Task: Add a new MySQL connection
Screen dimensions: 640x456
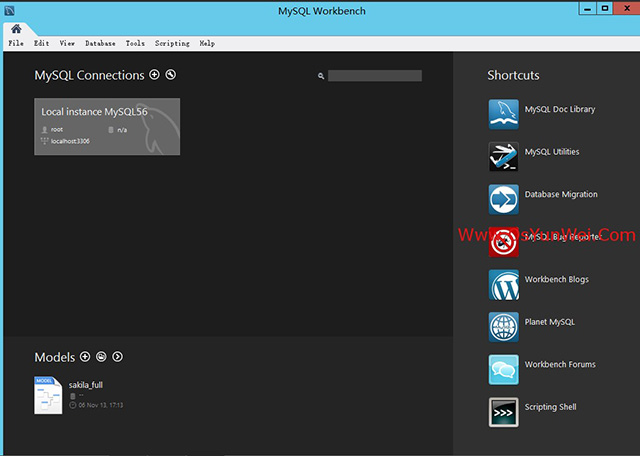Action: click(154, 75)
